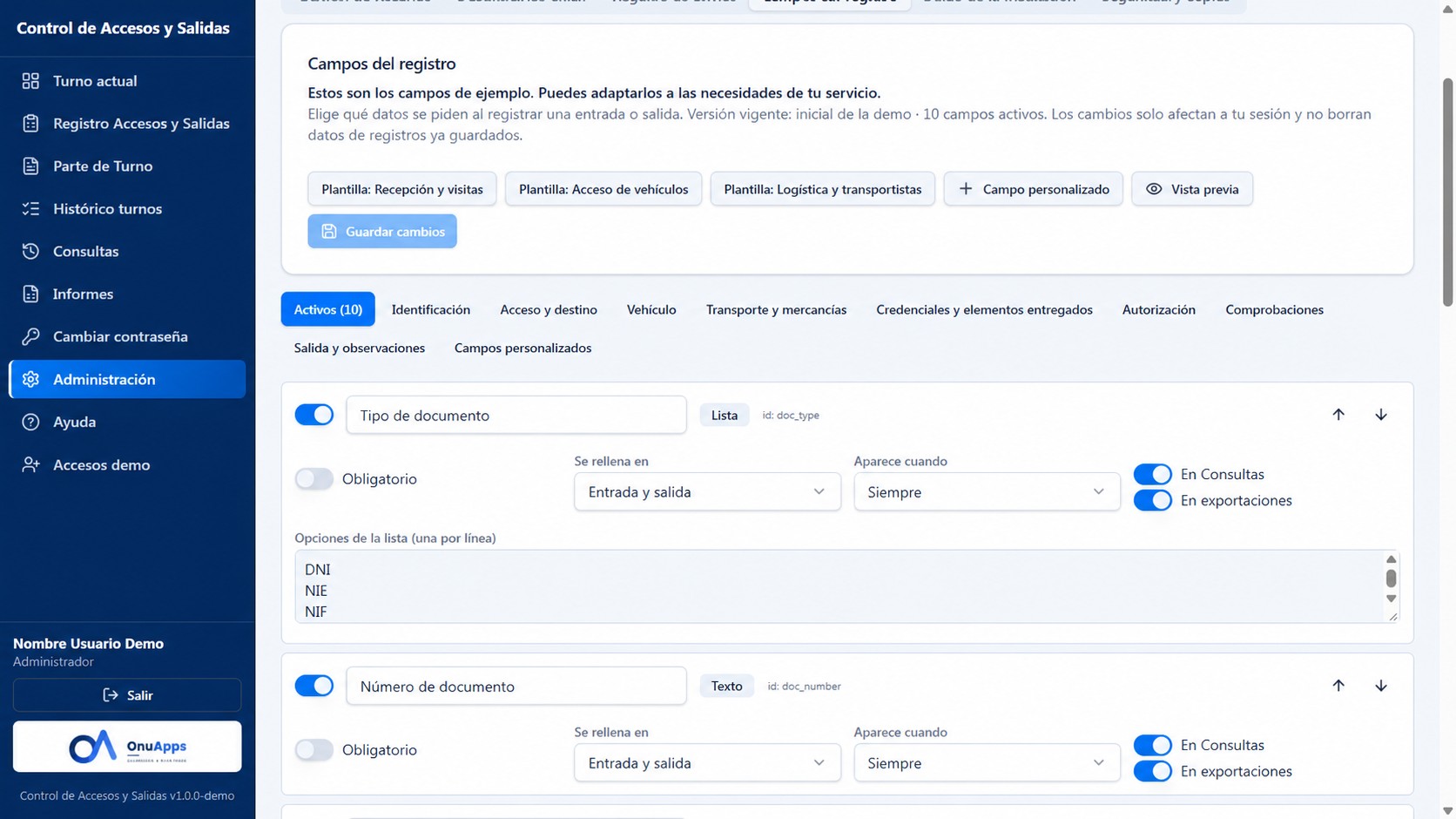Open the Vehículo tab
1456x819 pixels.
tap(651, 309)
